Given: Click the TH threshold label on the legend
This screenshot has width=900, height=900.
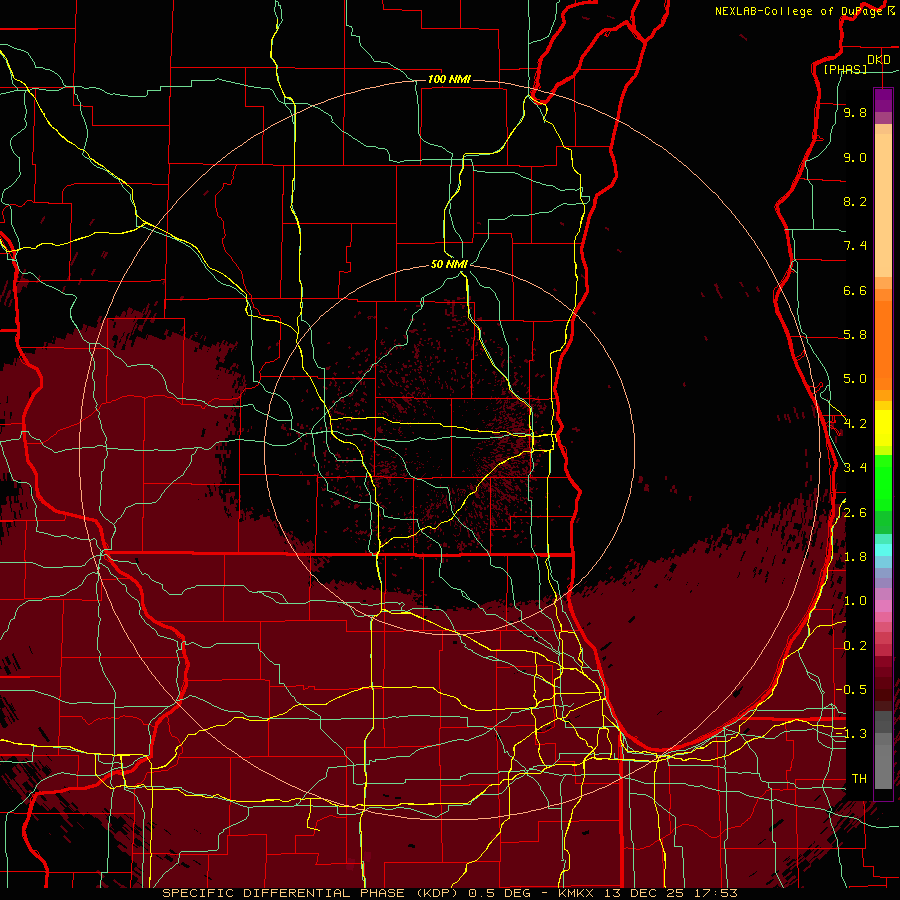Looking at the screenshot, I should [859, 779].
